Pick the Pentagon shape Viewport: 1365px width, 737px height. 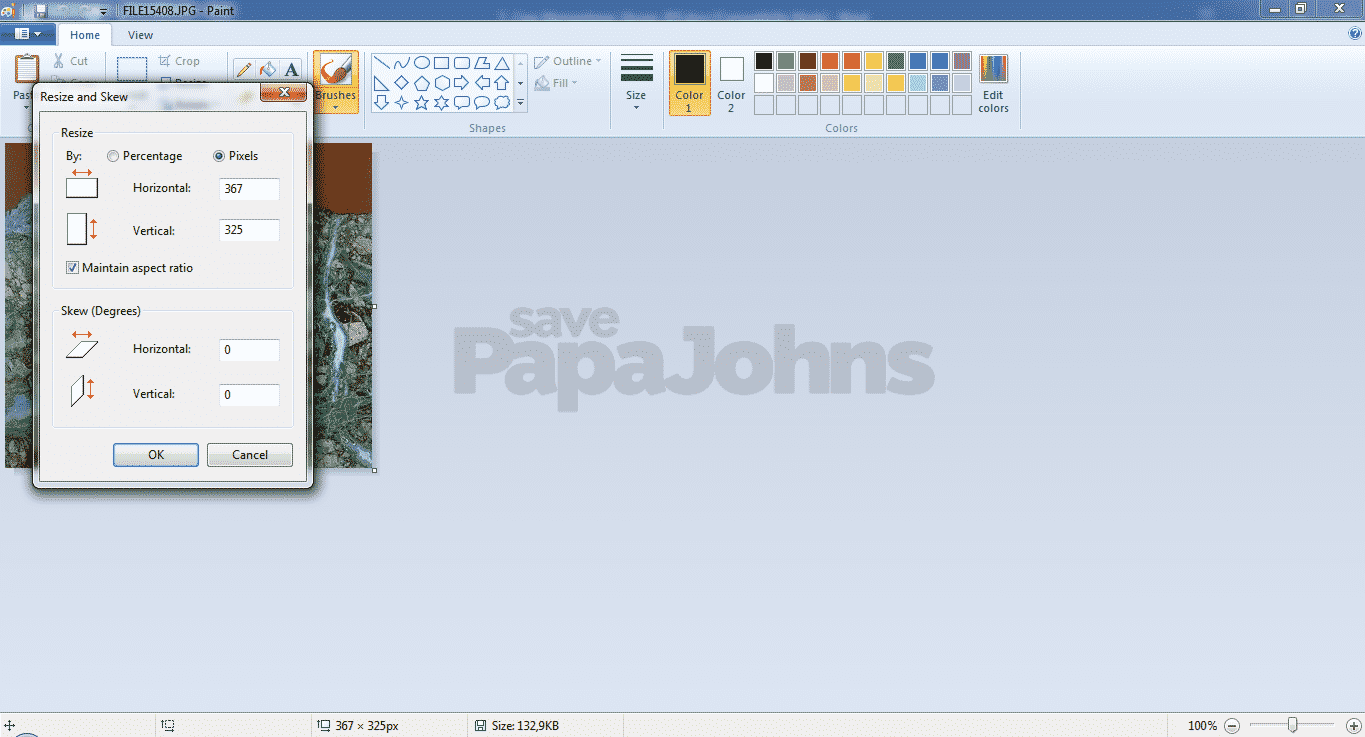(x=421, y=82)
